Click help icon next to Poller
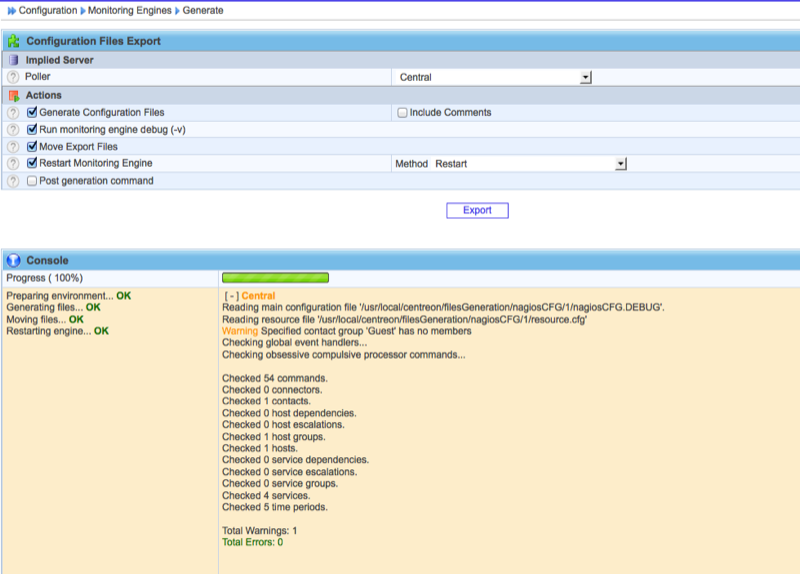Screen dimensions: 800x574 13,77
